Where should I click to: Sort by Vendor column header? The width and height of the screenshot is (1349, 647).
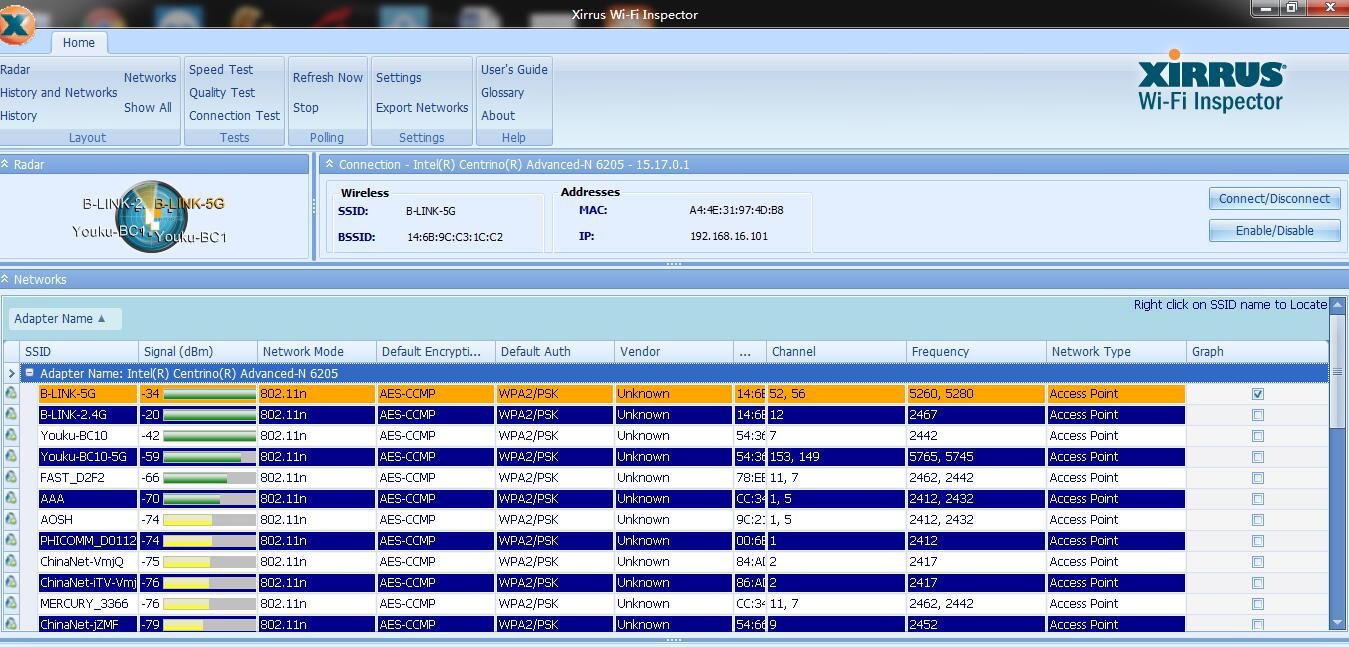[x=673, y=351]
